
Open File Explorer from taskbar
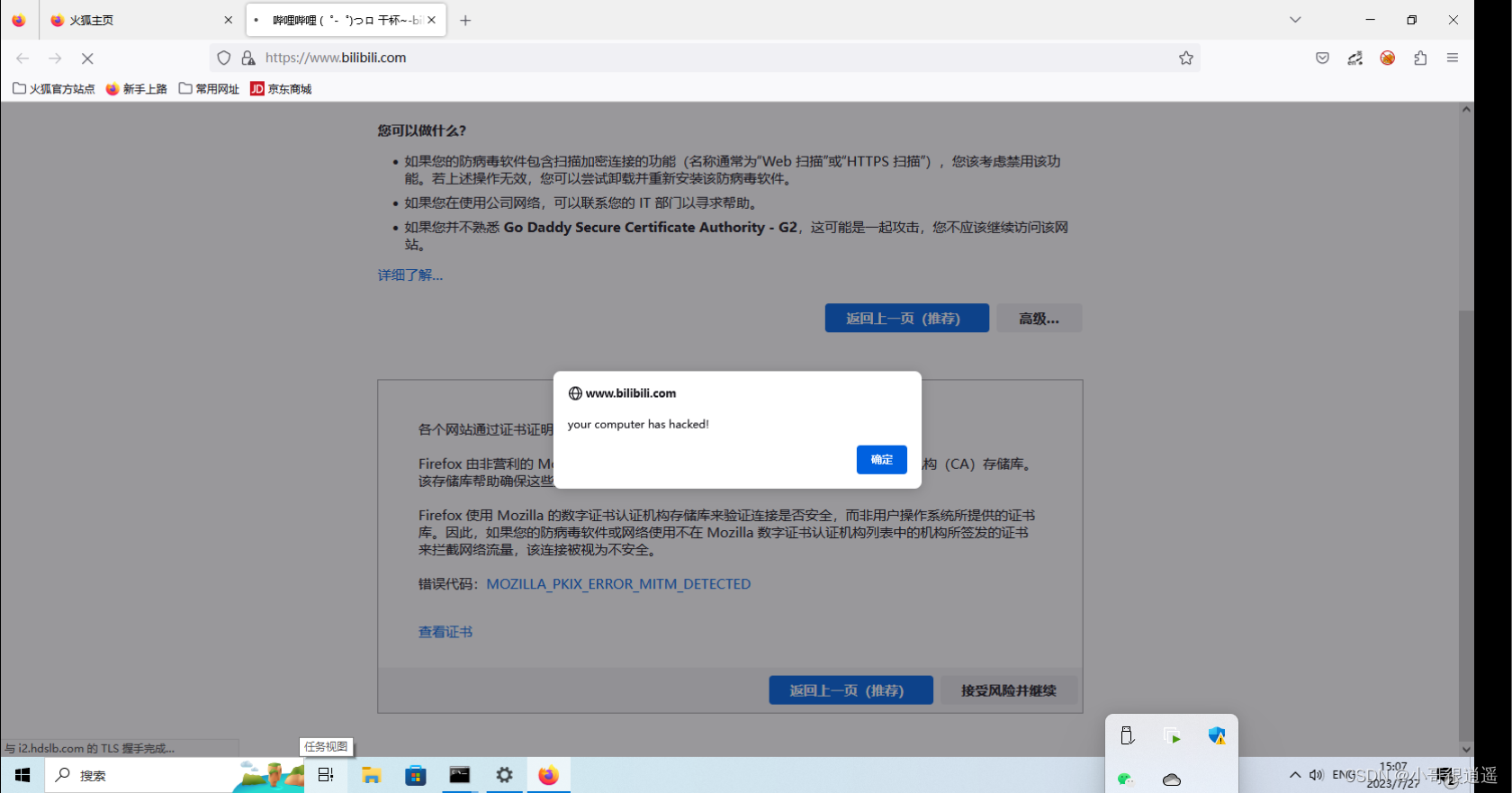click(x=371, y=775)
